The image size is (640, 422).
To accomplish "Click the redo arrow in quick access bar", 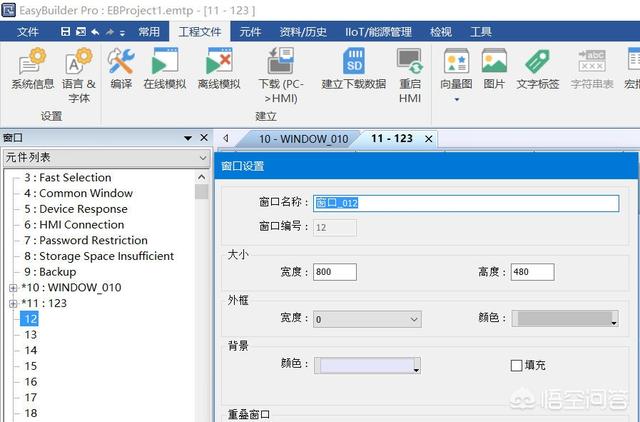I will 109,32.
